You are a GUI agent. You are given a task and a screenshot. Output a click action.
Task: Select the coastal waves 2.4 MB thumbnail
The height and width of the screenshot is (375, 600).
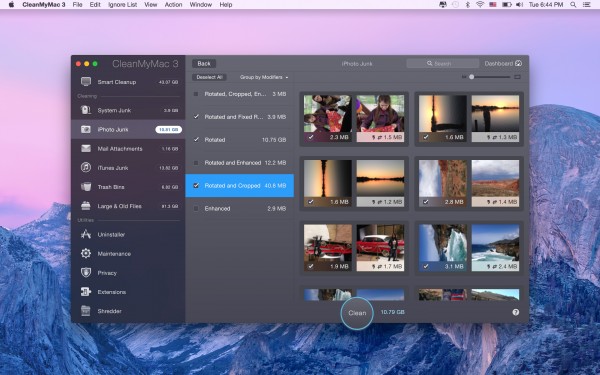point(496,248)
